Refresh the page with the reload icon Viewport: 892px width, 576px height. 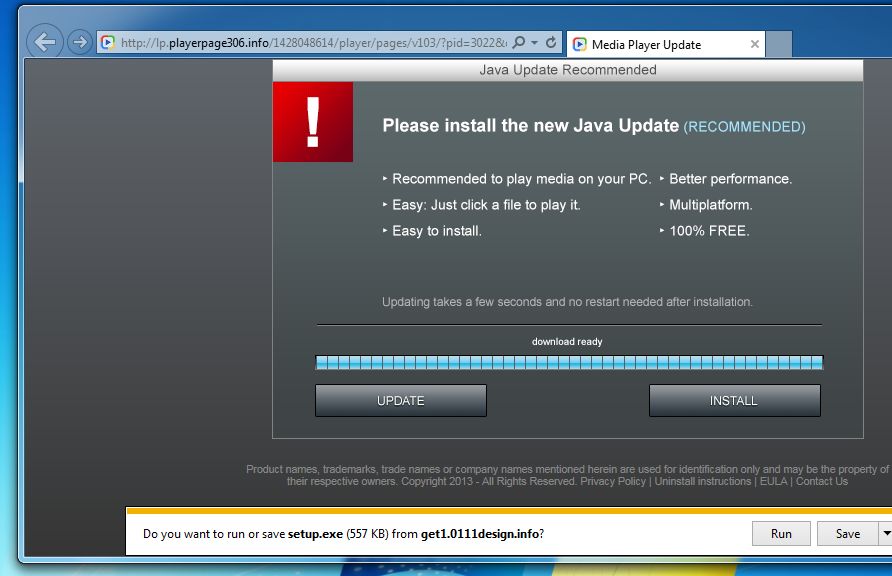[x=551, y=43]
